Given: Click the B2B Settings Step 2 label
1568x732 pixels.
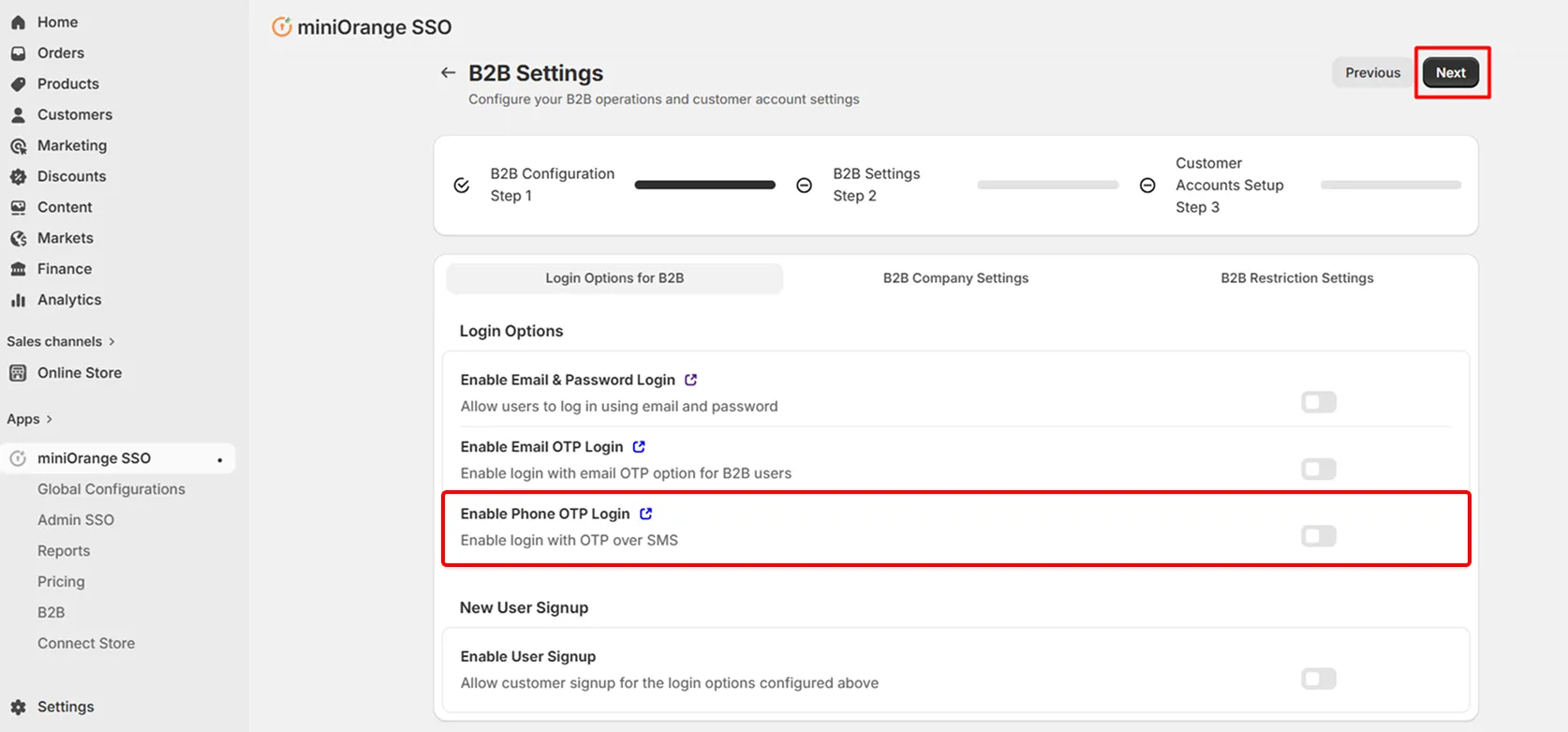Looking at the screenshot, I should [877, 185].
